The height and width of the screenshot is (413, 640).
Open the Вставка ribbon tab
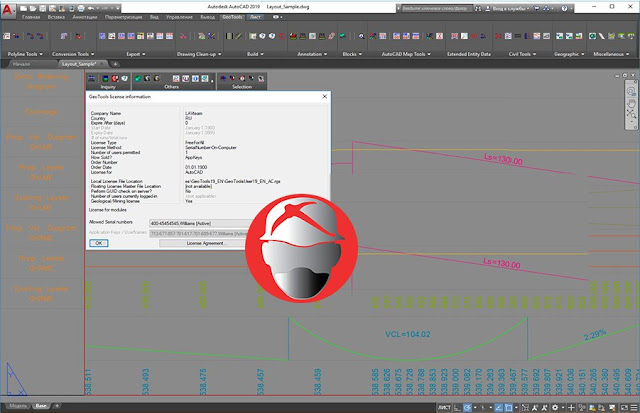(56, 17)
